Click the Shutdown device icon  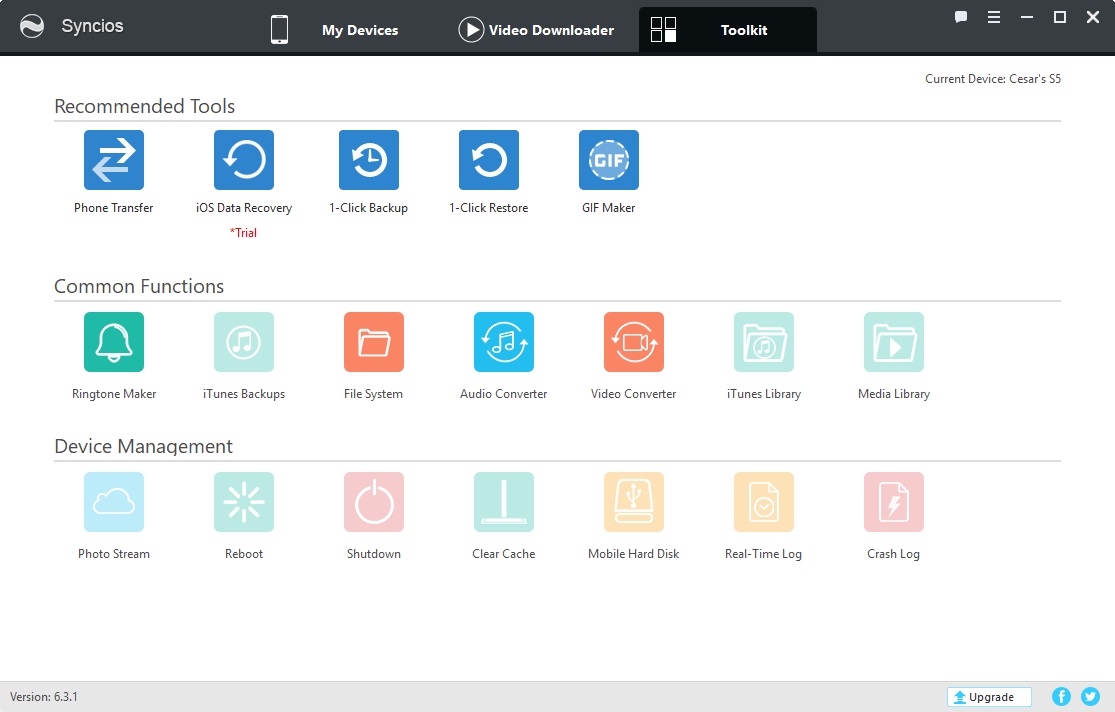374,502
